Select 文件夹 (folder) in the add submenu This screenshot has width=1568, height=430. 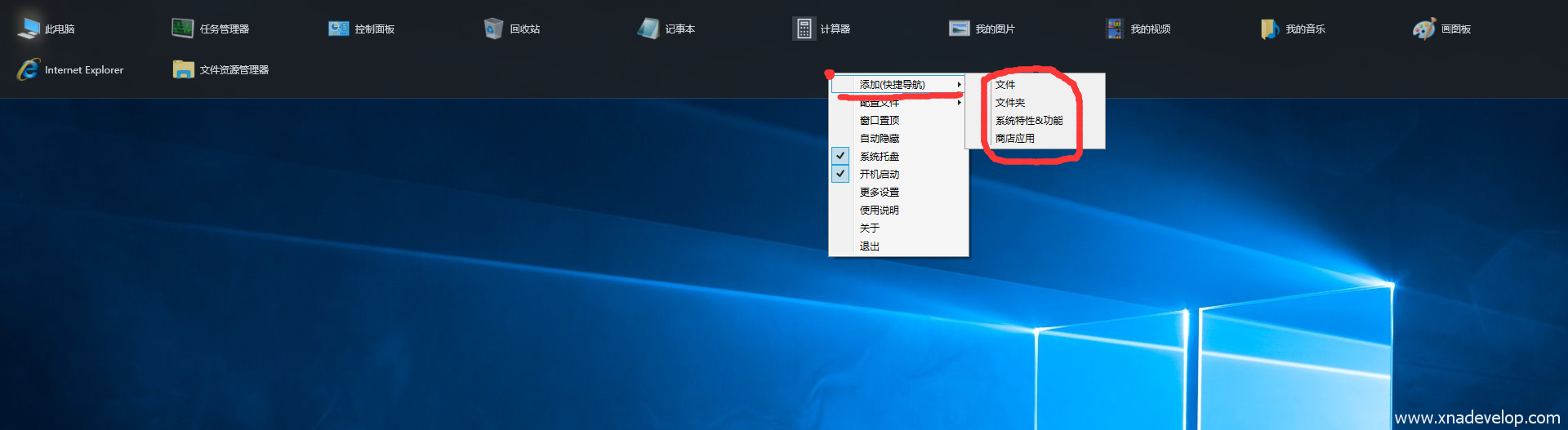[1010, 102]
